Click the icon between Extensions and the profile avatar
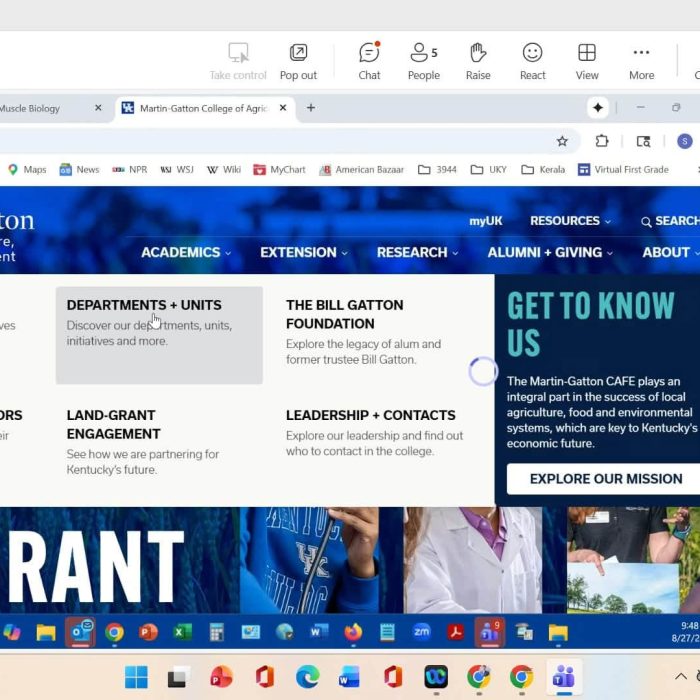Viewport: 700px width, 700px height. pos(643,142)
